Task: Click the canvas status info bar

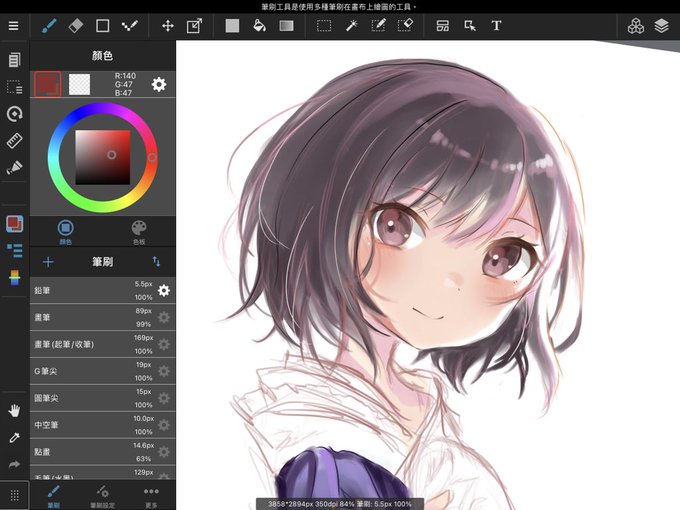Action: [340, 504]
